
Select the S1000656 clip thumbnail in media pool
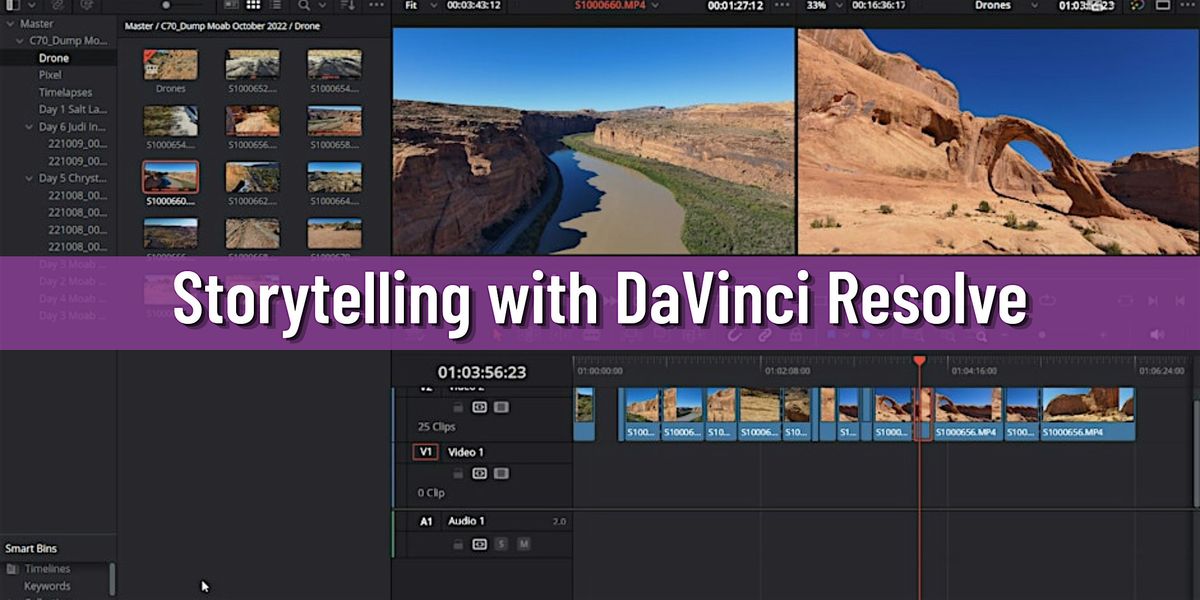pyautogui.click(x=252, y=121)
